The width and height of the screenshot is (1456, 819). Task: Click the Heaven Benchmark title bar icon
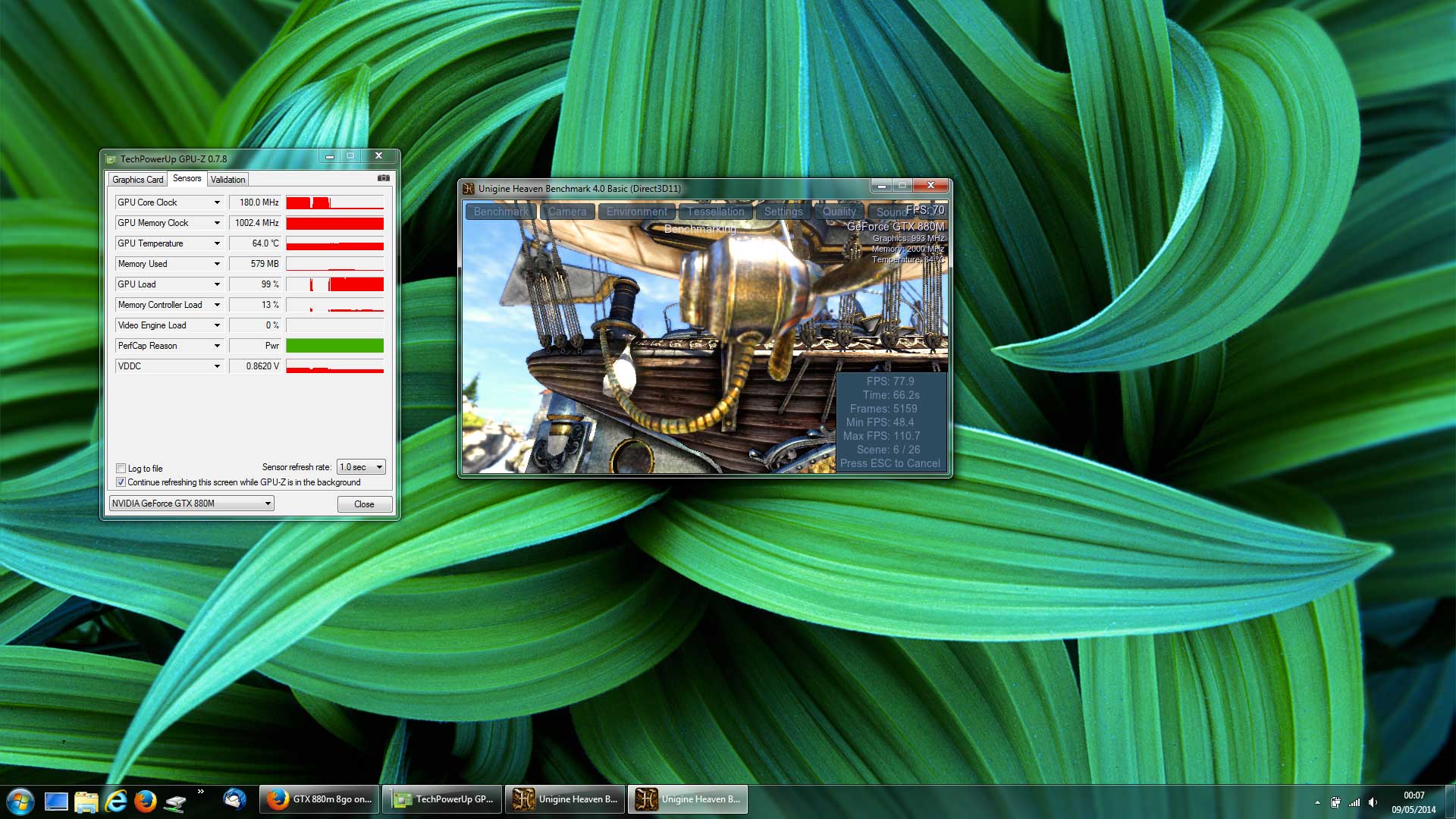tap(469, 189)
